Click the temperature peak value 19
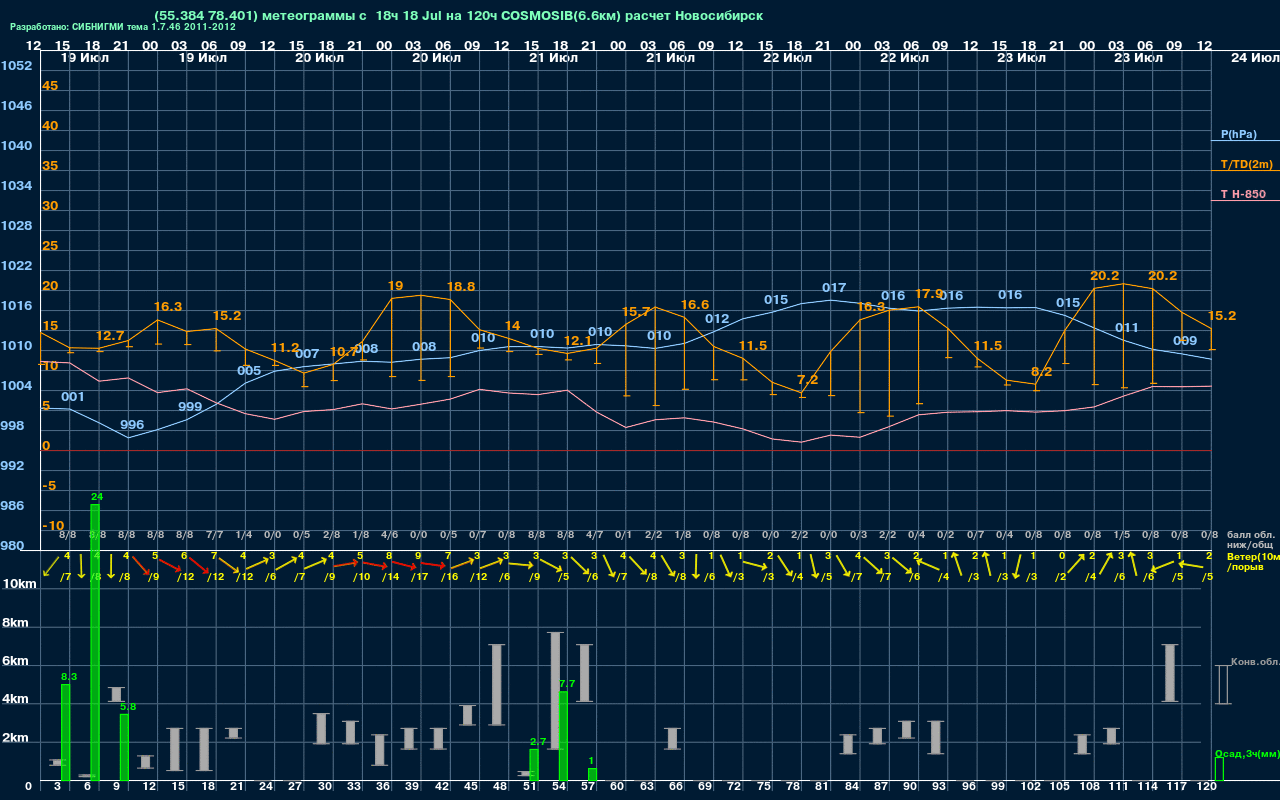Image resolution: width=1280 pixels, height=800 pixels. 395,286
